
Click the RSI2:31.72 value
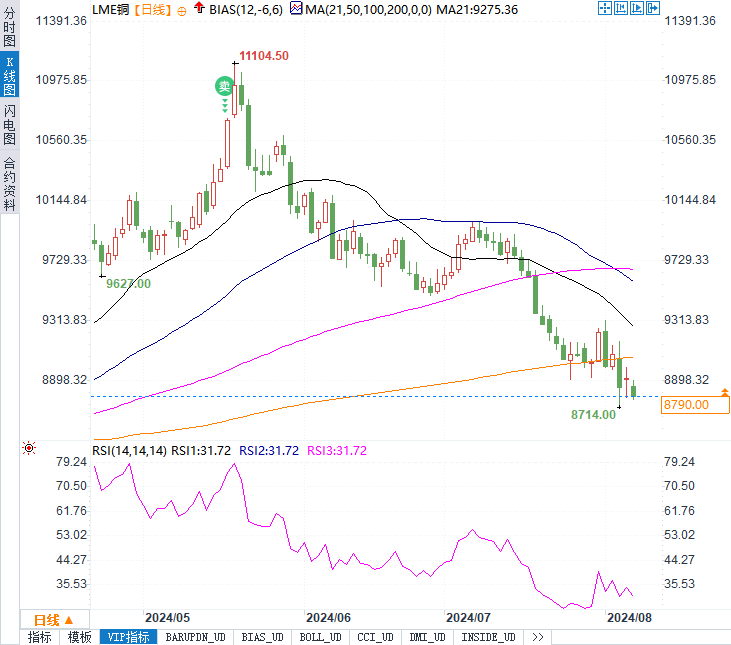[269, 451]
